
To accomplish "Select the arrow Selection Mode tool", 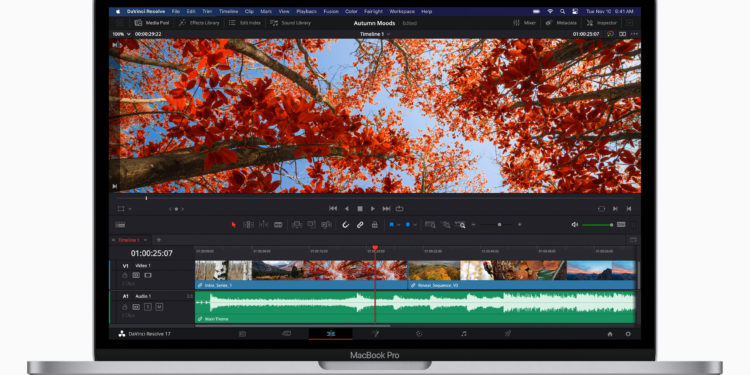I will pyautogui.click(x=234, y=224).
